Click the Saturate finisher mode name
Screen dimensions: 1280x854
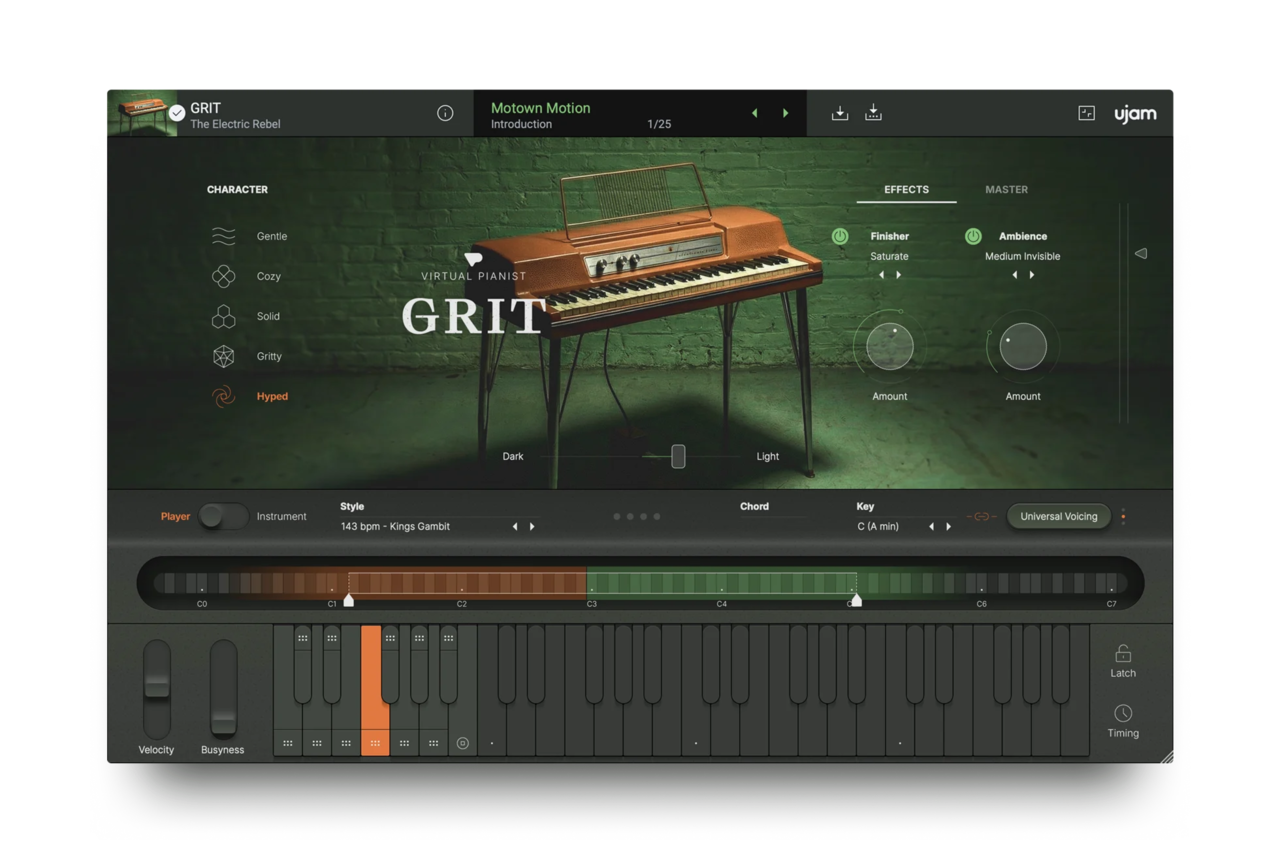click(x=889, y=256)
